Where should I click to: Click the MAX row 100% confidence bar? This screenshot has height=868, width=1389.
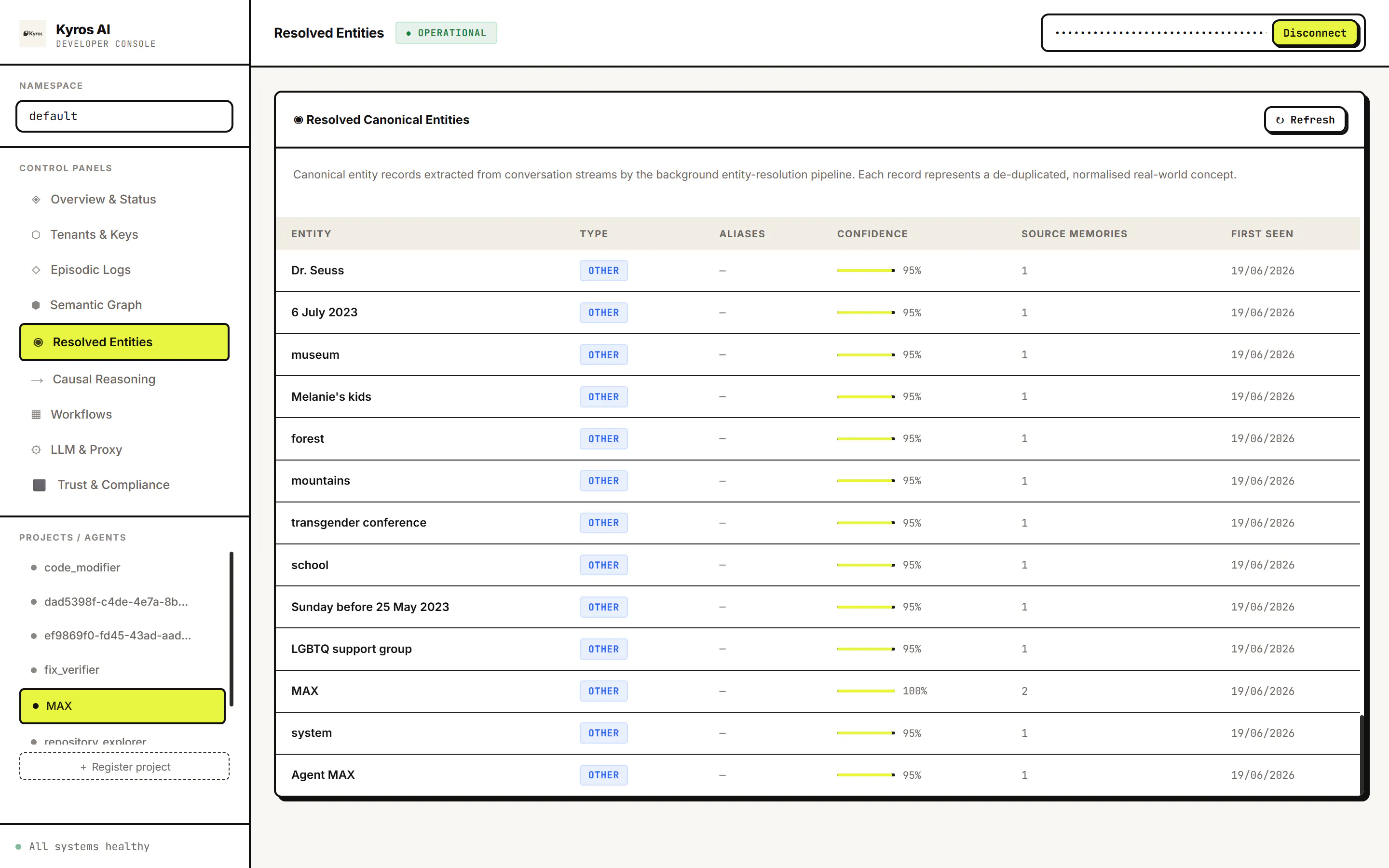click(866, 691)
